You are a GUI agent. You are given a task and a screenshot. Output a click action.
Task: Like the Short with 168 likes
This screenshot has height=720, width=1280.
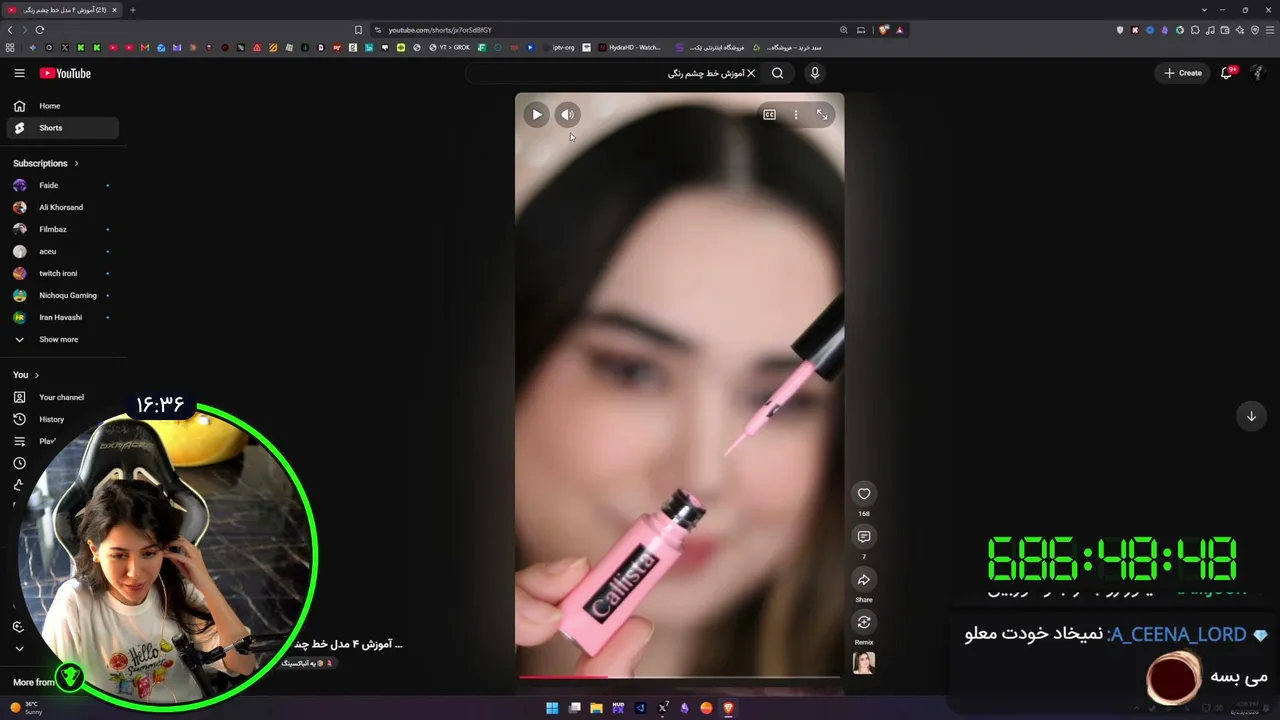pos(864,493)
